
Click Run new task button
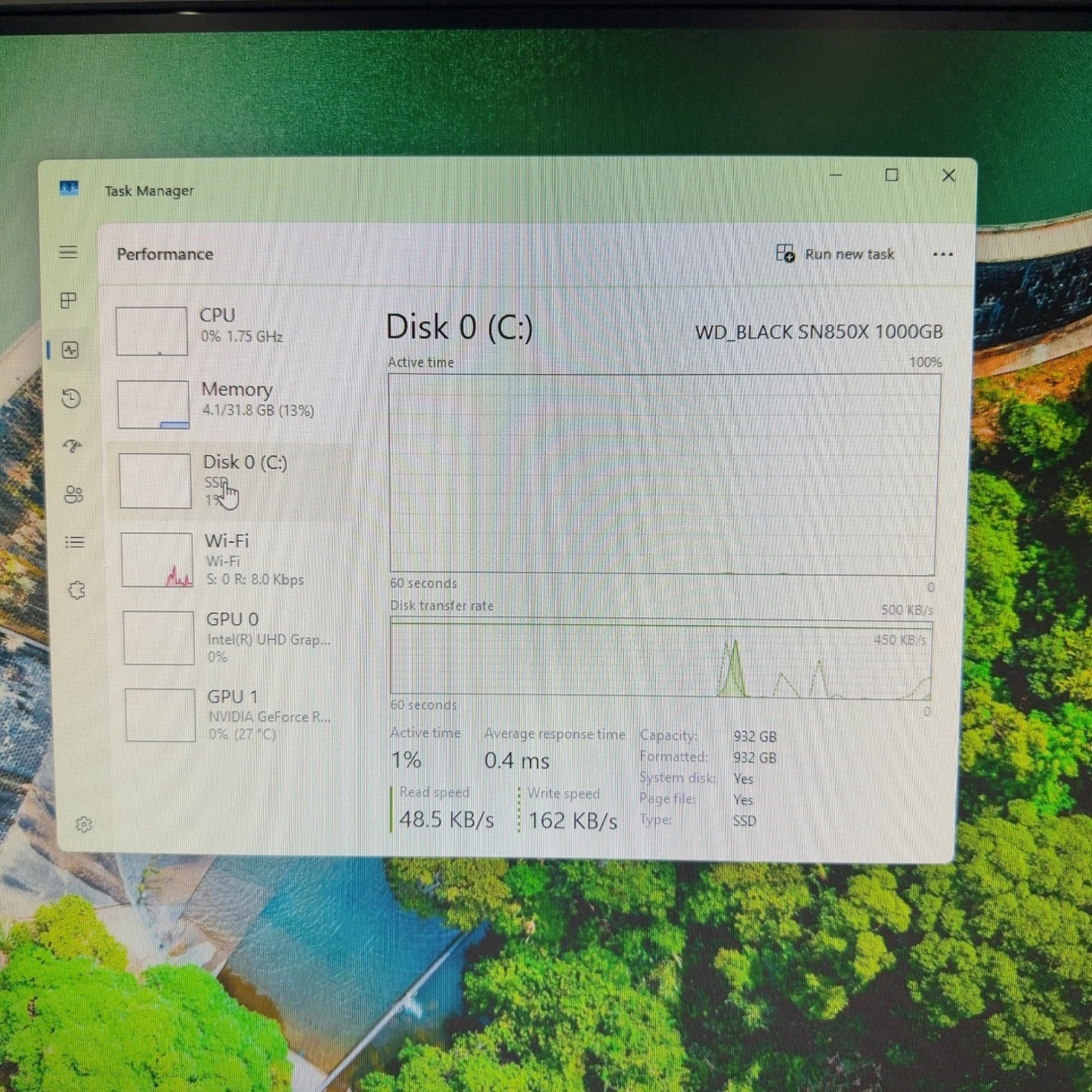[835, 254]
